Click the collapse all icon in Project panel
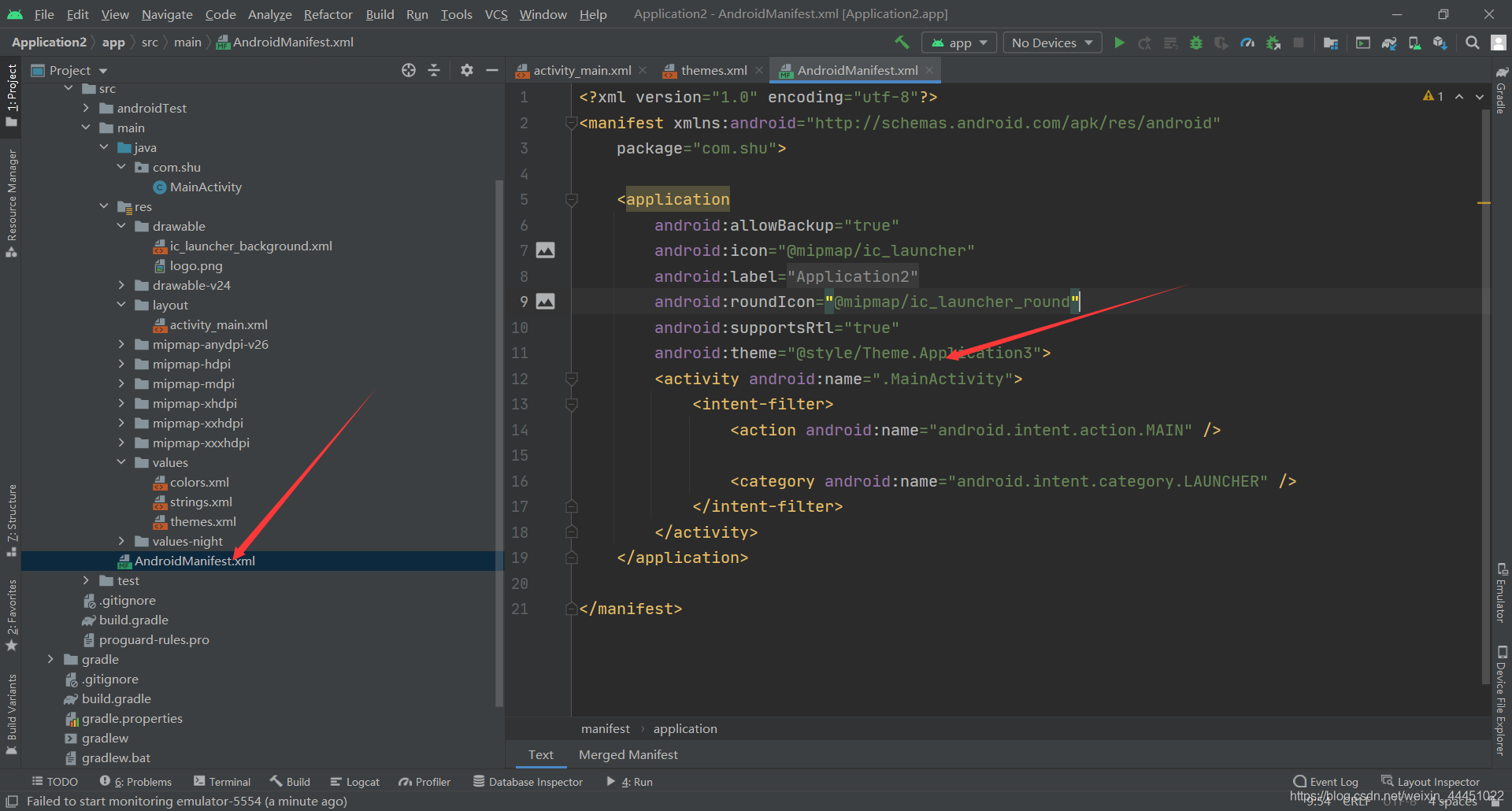Screen dimensions: 1512x811 [x=434, y=70]
